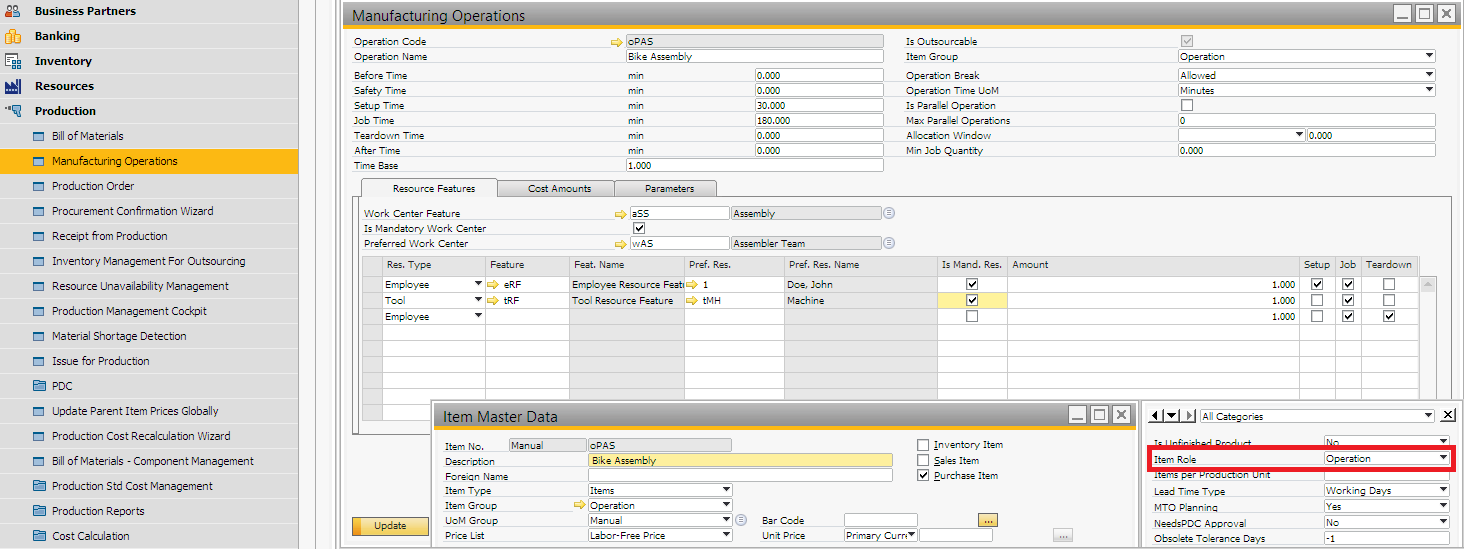Click the Update button

tap(390, 526)
